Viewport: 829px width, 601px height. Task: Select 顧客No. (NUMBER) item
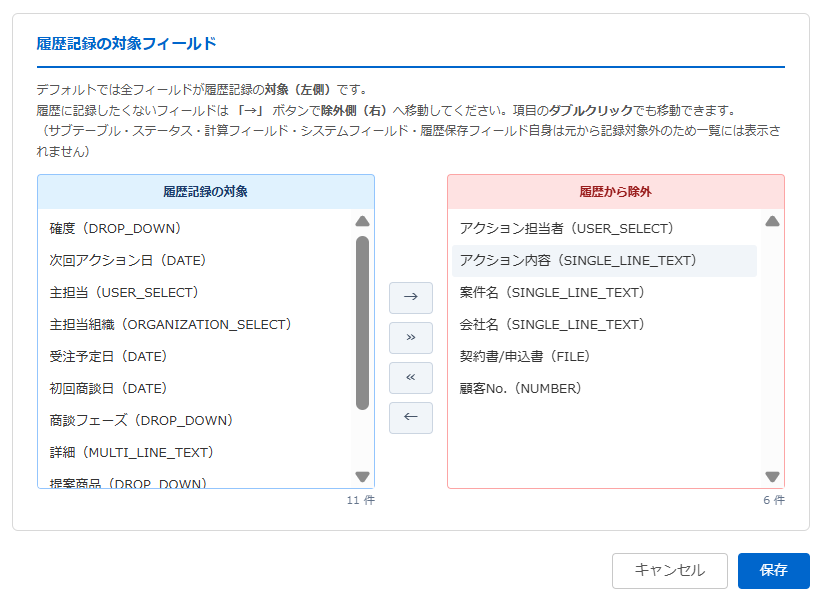tap(604, 389)
